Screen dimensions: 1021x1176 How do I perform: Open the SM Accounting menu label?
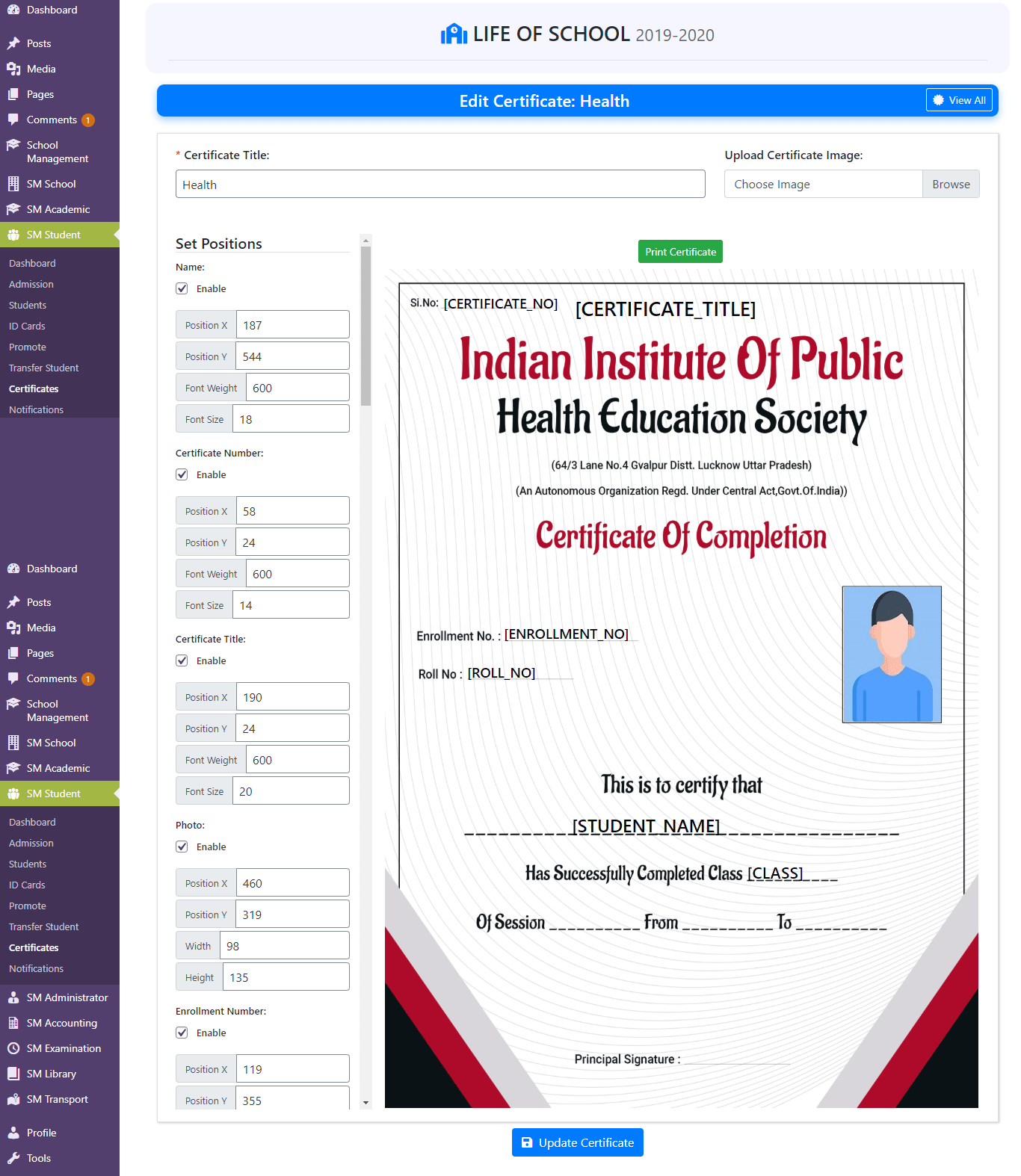[62, 1023]
